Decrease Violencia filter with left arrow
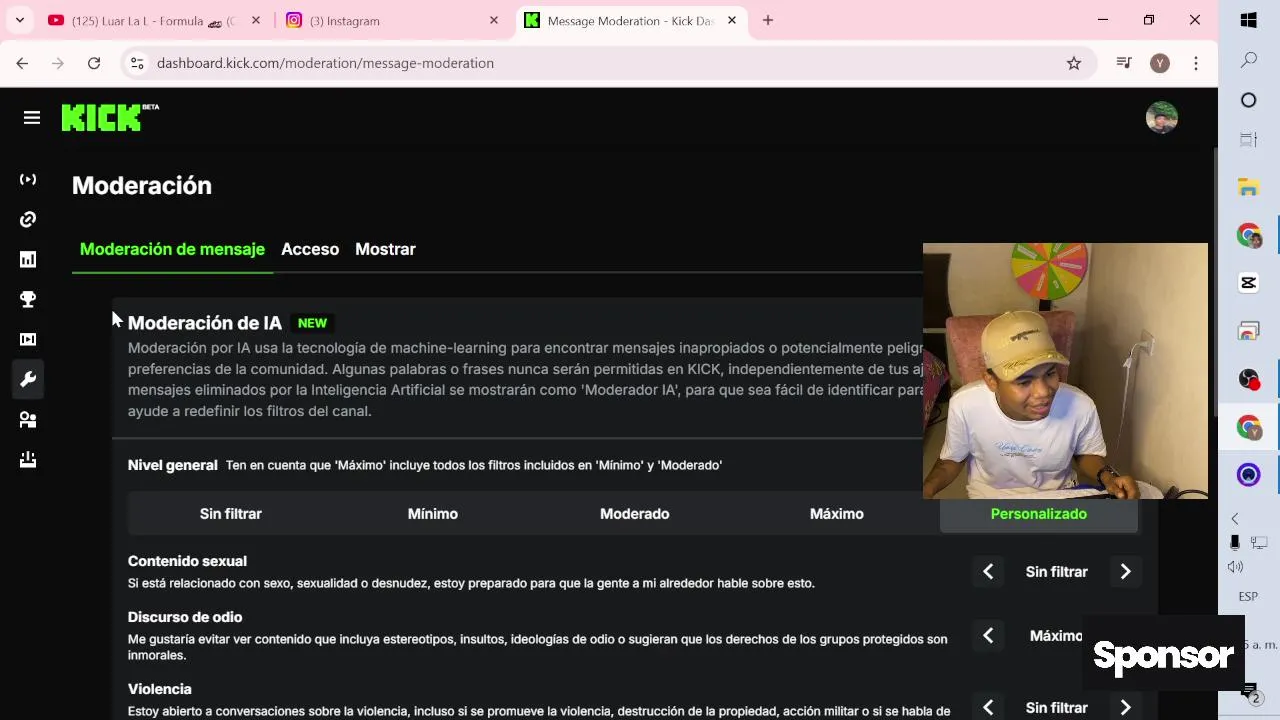Viewport: 1280px width, 720px height. [988, 708]
